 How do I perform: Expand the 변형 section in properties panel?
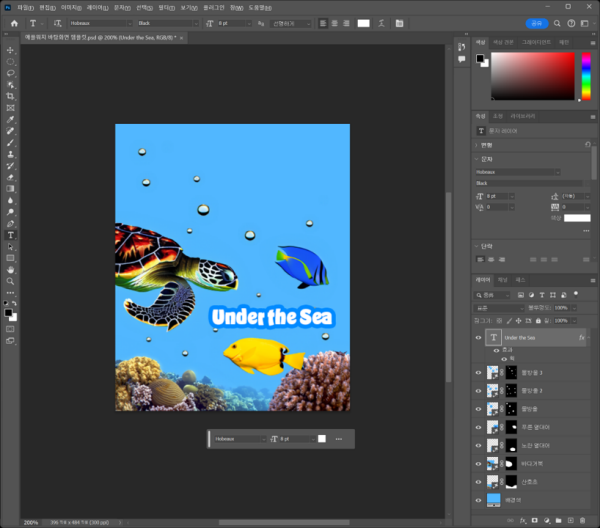click(487, 145)
